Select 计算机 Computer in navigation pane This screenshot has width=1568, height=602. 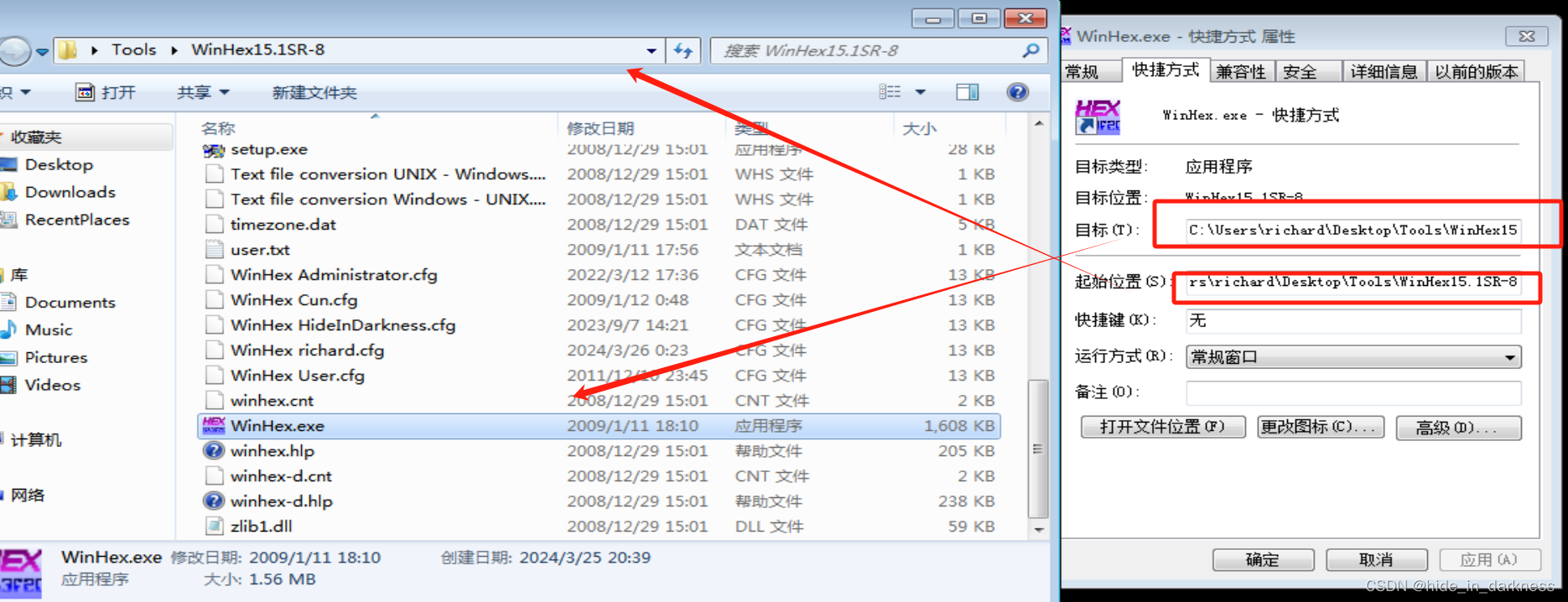pyautogui.click(x=36, y=439)
